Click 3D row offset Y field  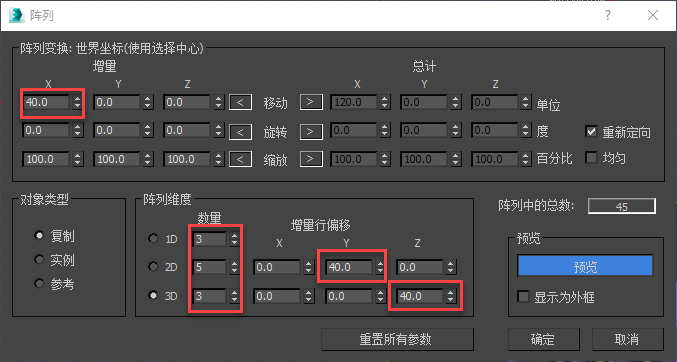(349, 296)
